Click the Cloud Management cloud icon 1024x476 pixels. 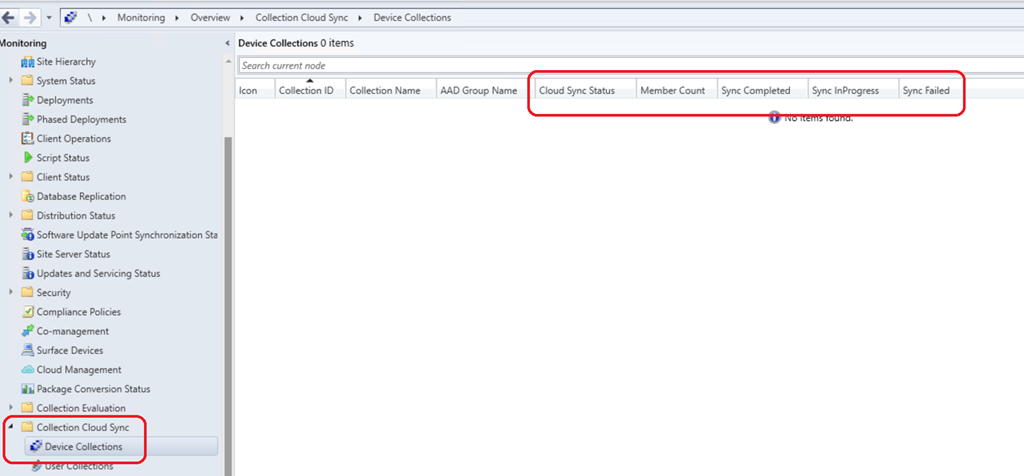pos(28,370)
